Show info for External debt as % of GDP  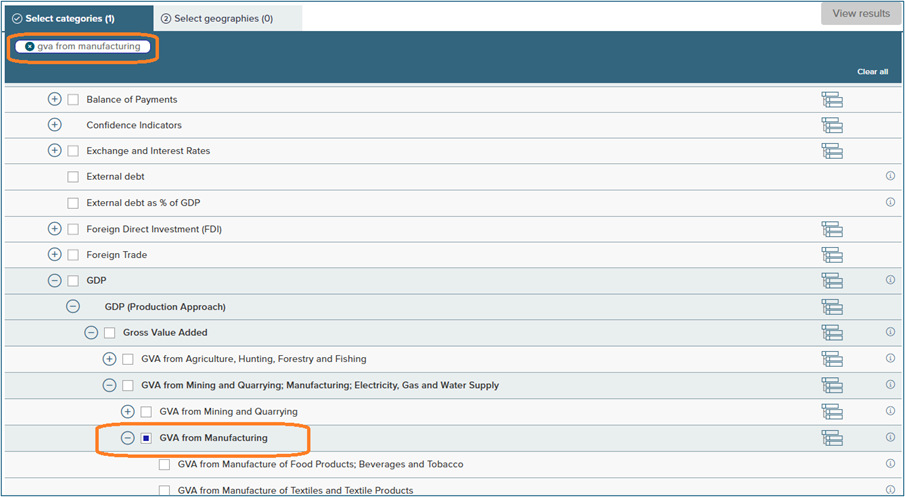[890, 202]
